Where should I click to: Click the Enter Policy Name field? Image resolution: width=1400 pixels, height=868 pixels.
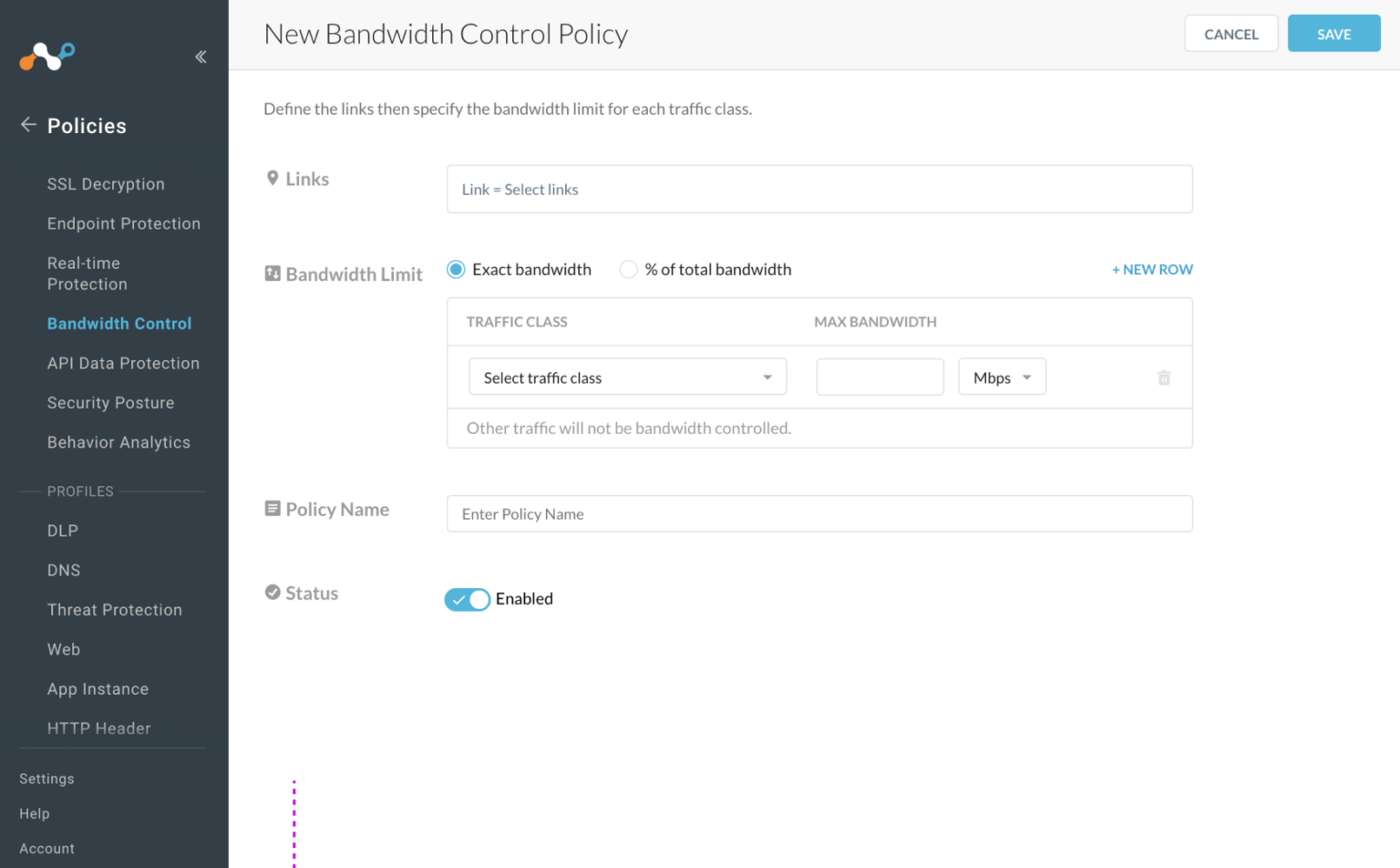pyautogui.click(x=818, y=513)
